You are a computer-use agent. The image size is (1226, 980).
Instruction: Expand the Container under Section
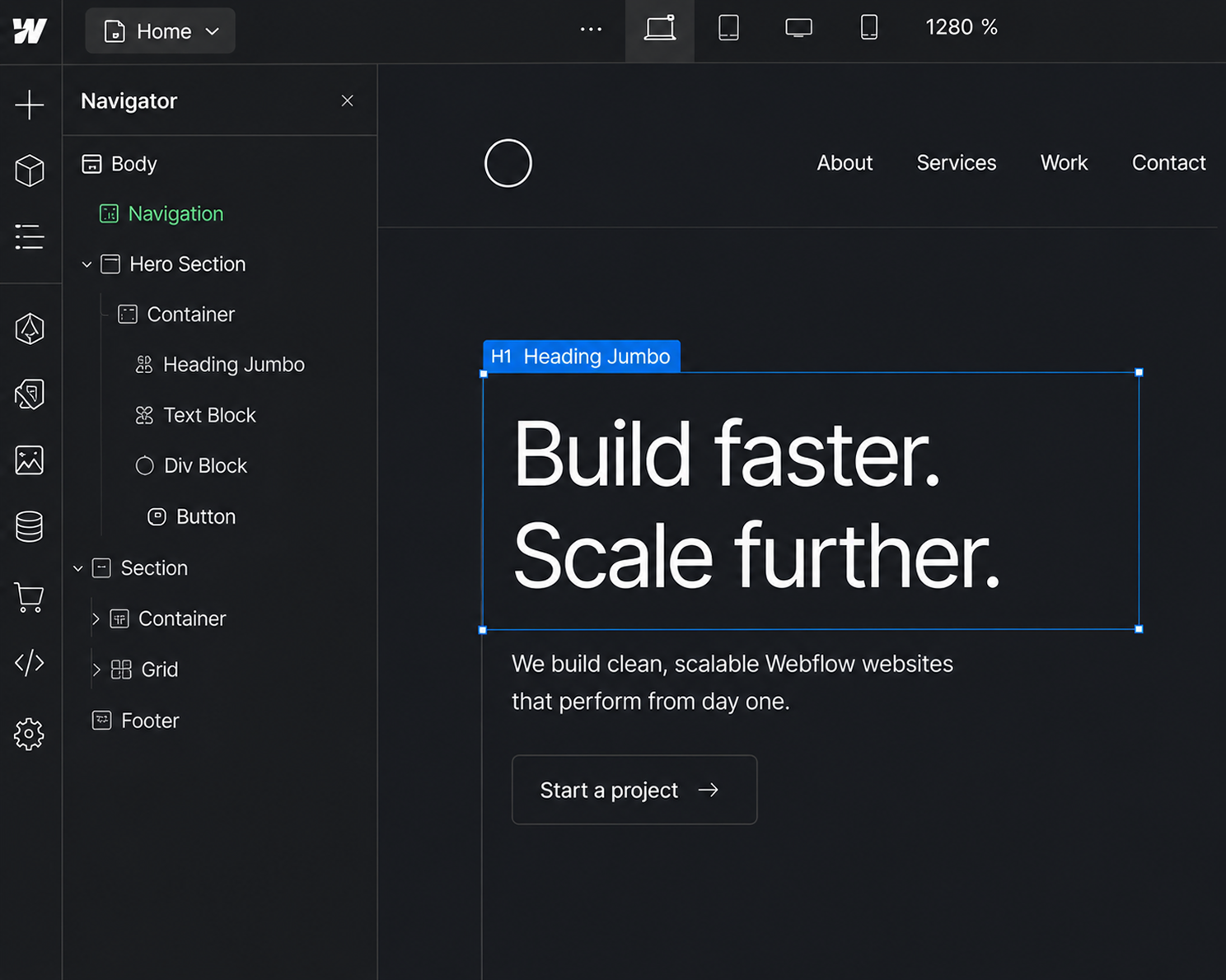(x=96, y=618)
